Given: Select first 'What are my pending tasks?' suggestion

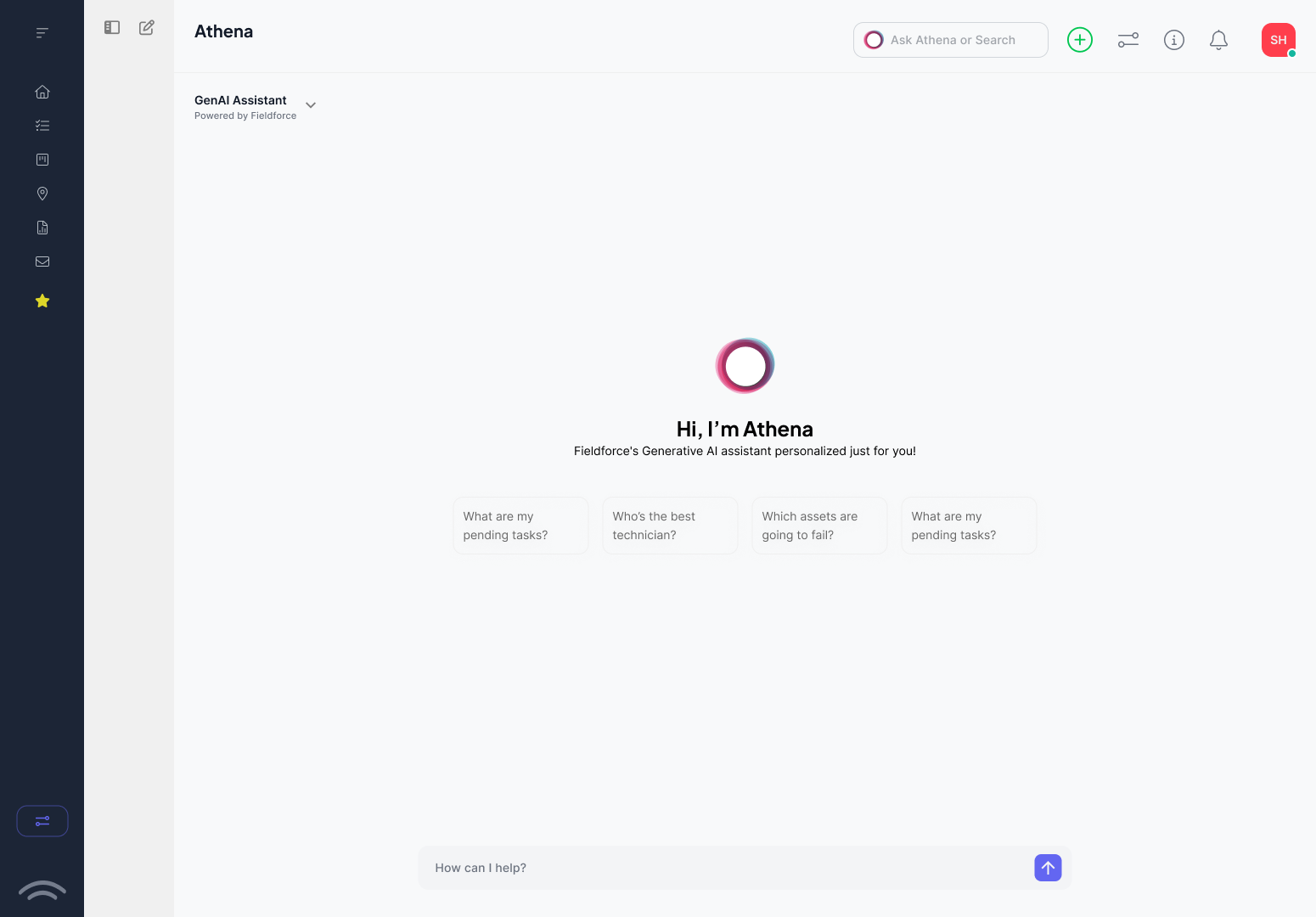Looking at the screenshot, I should (x=520, y=526).
